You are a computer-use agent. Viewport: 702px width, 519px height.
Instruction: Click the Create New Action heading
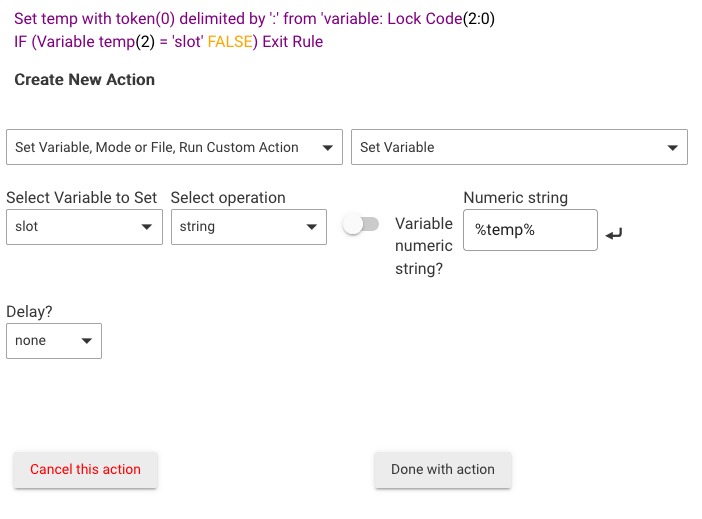(85, 80)
